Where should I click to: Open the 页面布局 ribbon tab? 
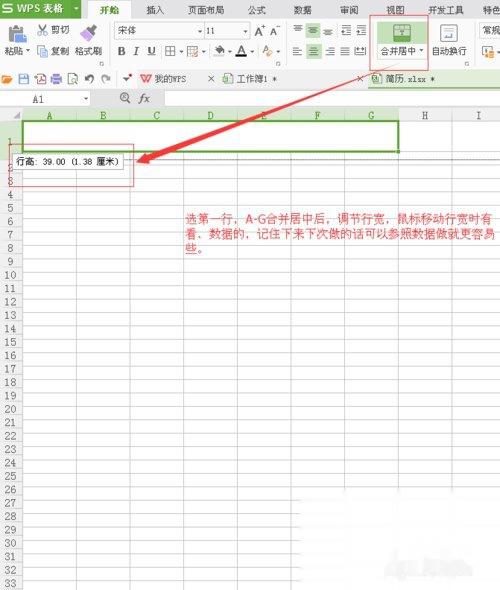[206, 10]
